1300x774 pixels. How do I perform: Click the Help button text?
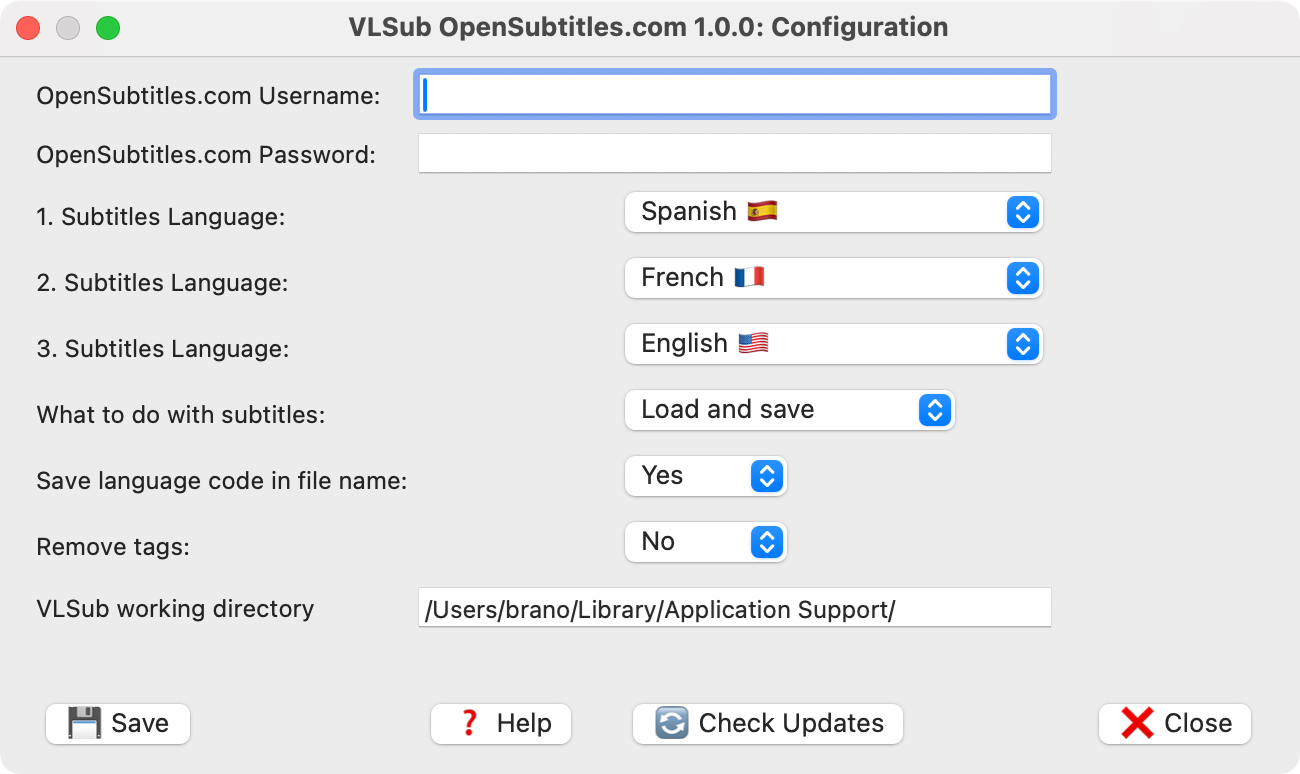(524, 723)
